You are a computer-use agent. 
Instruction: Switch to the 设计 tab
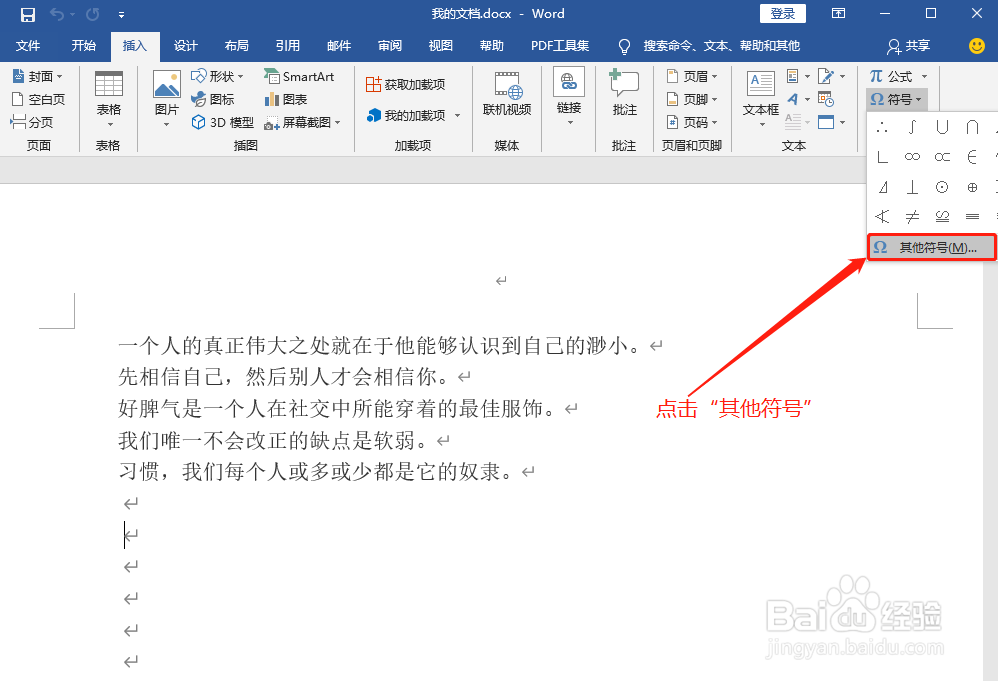click(x=185, y=46)
